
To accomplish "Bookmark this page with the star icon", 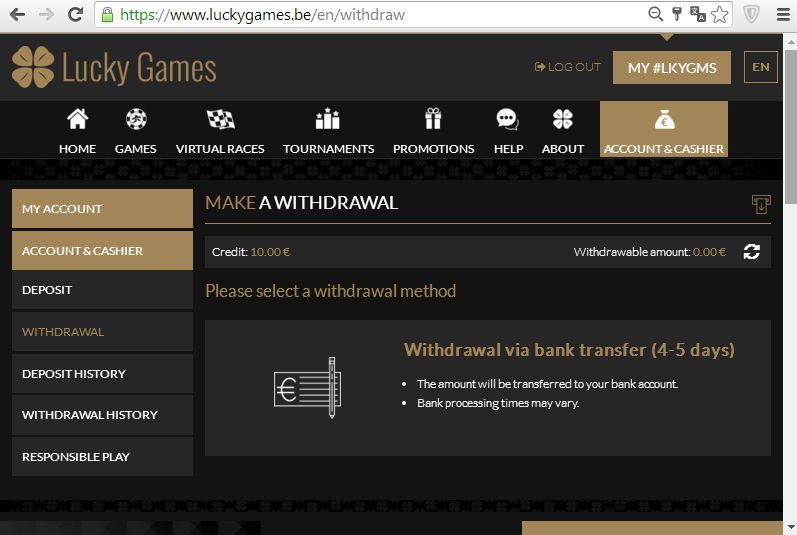I will (719, 15).
